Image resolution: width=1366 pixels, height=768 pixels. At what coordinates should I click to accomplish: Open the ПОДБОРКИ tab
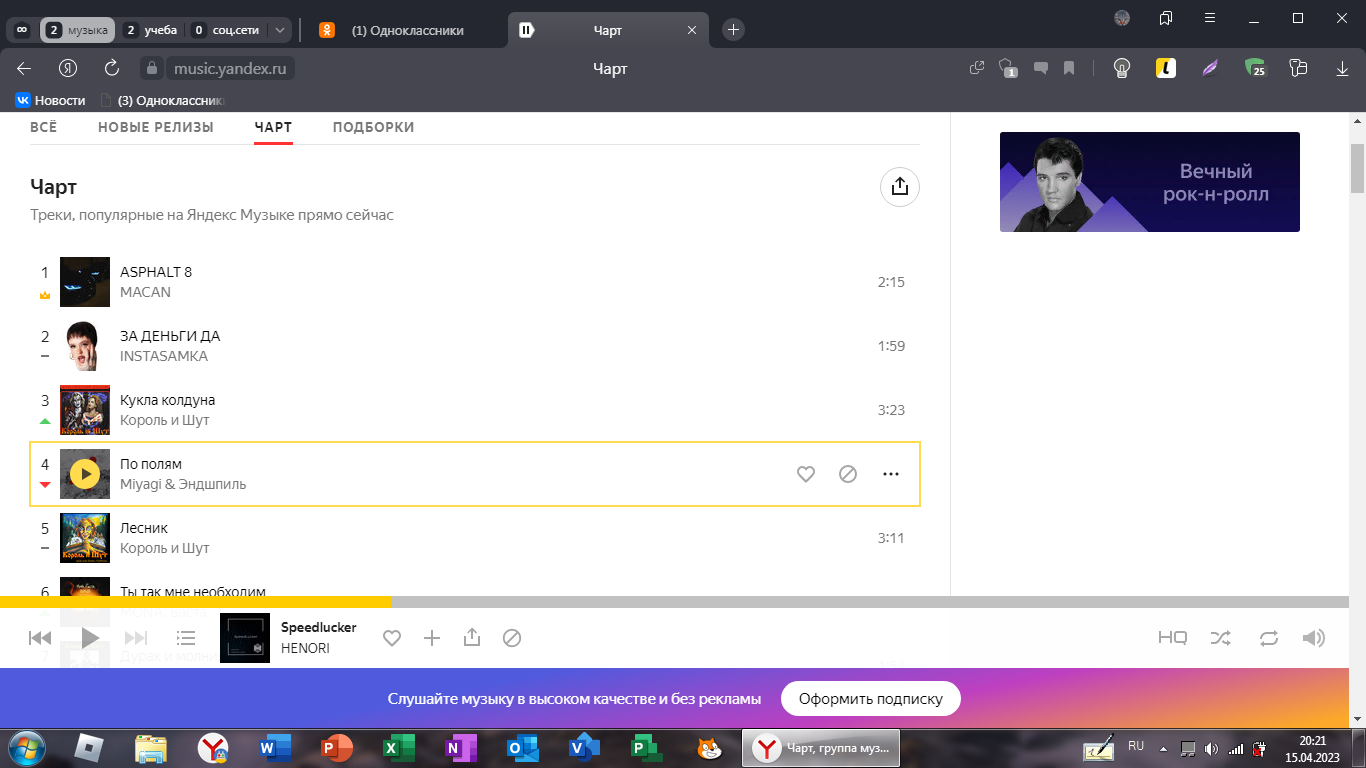(x=373, y=127)
